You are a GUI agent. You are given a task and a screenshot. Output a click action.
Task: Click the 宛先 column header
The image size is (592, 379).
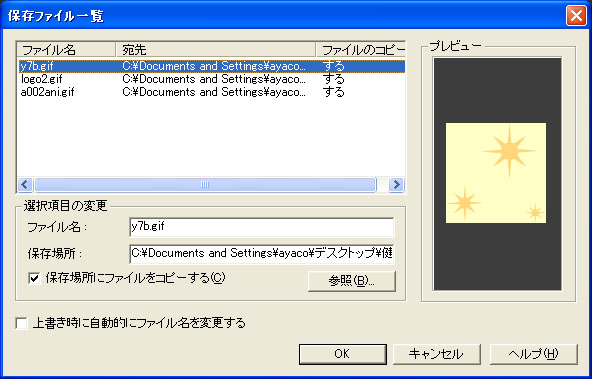216,49
